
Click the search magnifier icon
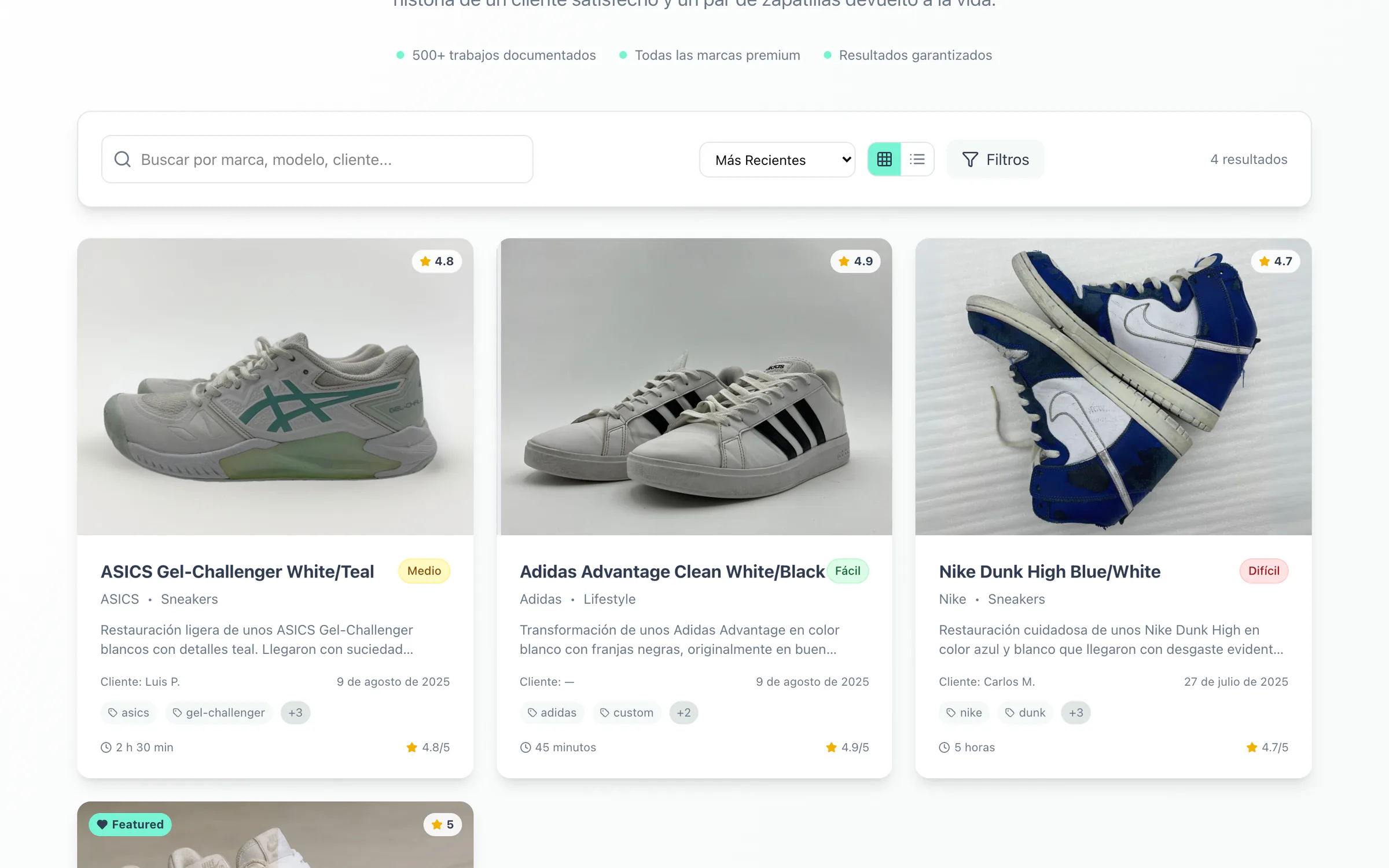pos(122,159)
